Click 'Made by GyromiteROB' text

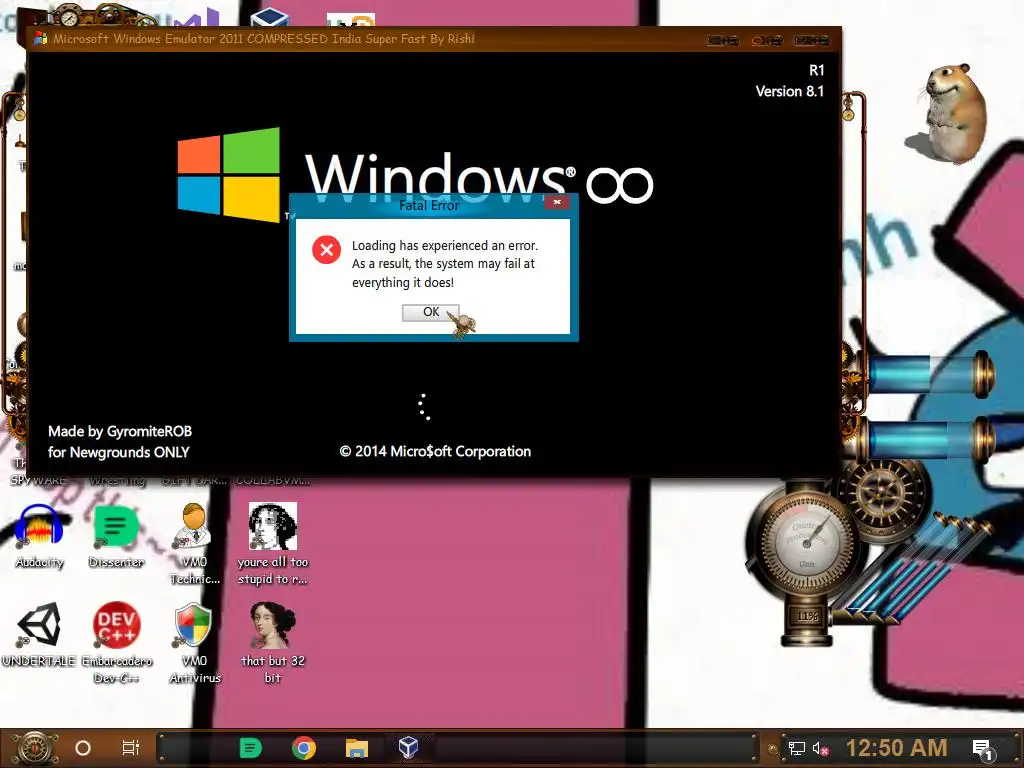120,431
